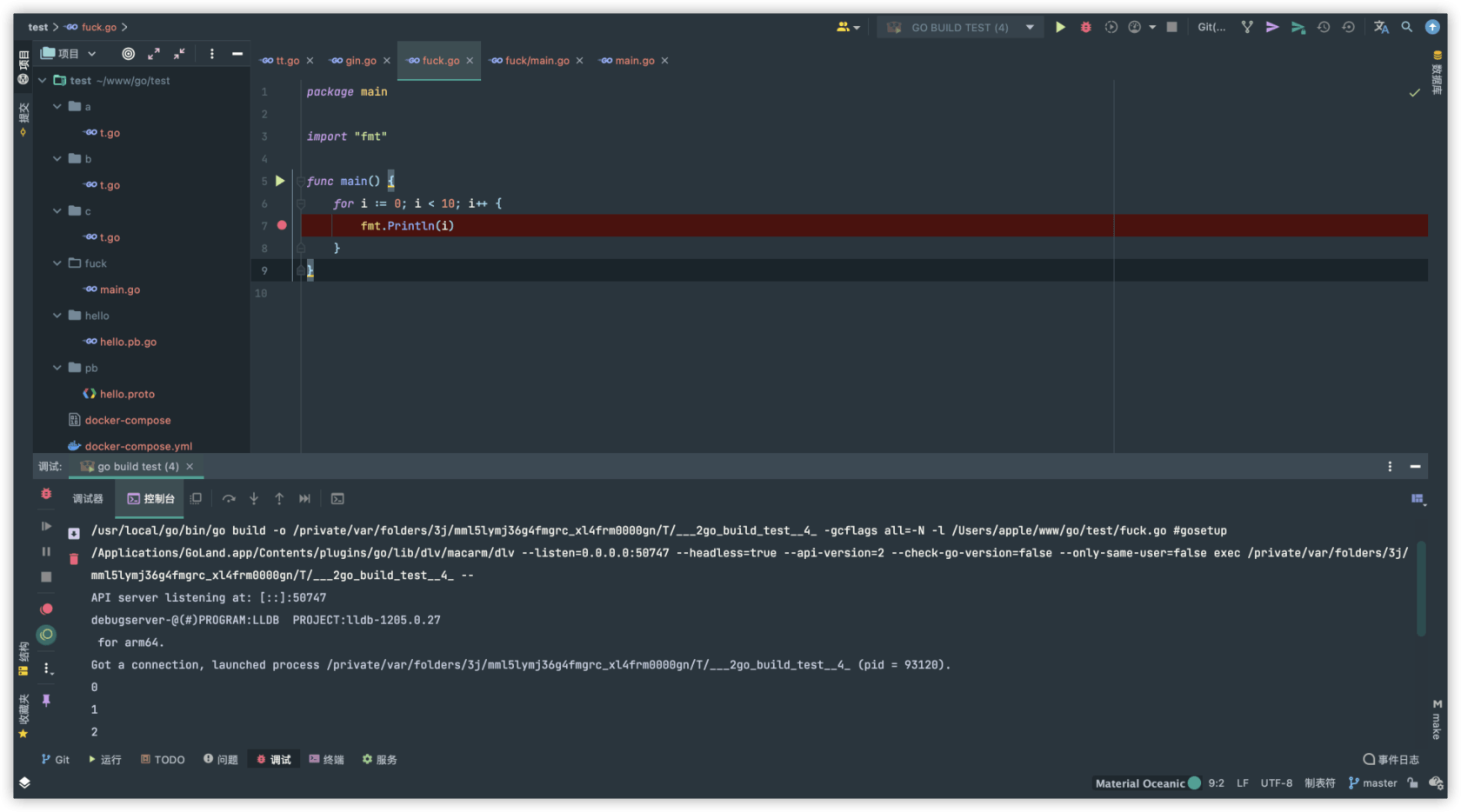The height and width of the screenshot is (812, 1461).
Task: Run the GO BUILD TEST configuration
Action: 1060,27
